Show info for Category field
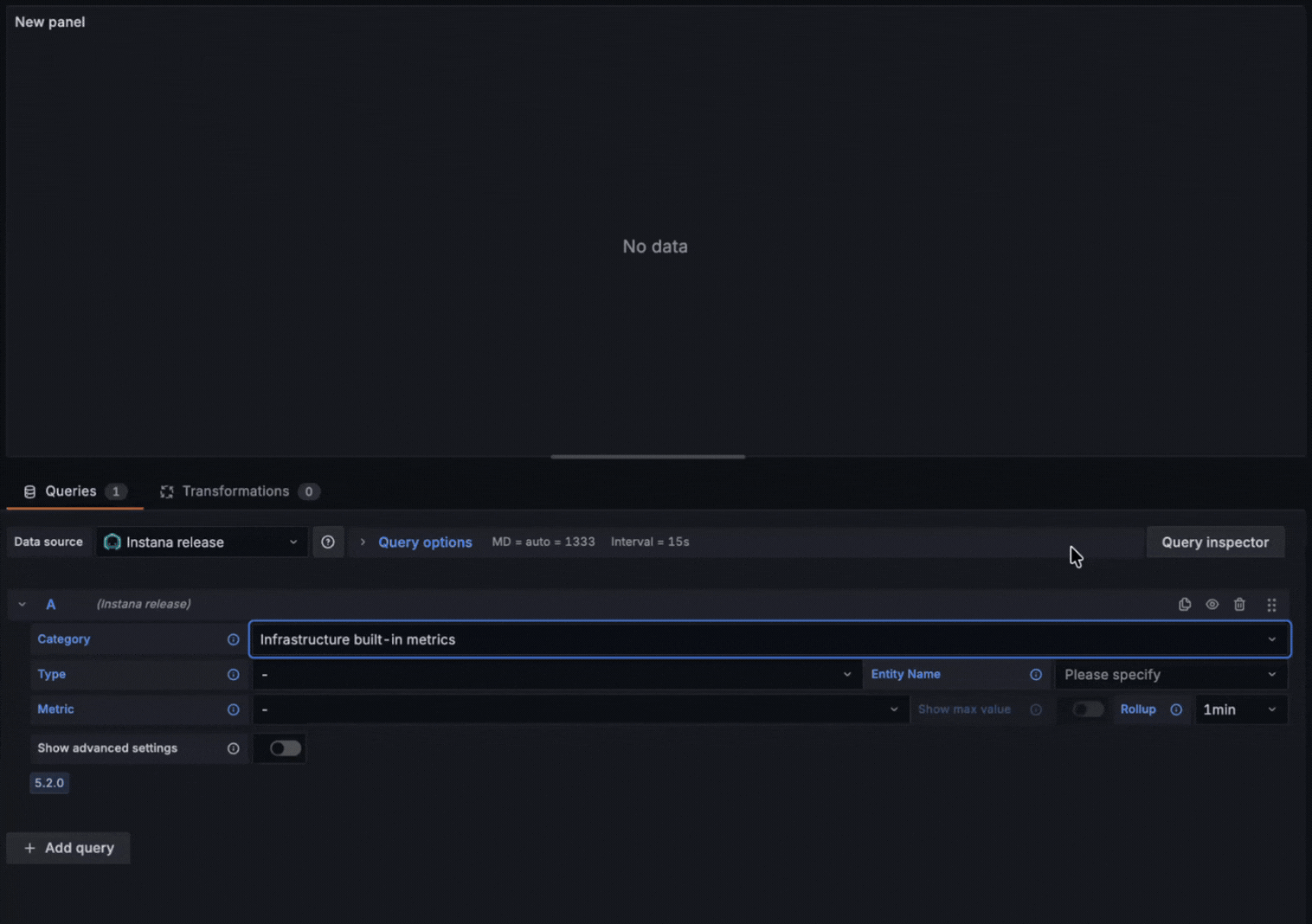Viewport: 1312px width, 924px height. pos(233,639)
